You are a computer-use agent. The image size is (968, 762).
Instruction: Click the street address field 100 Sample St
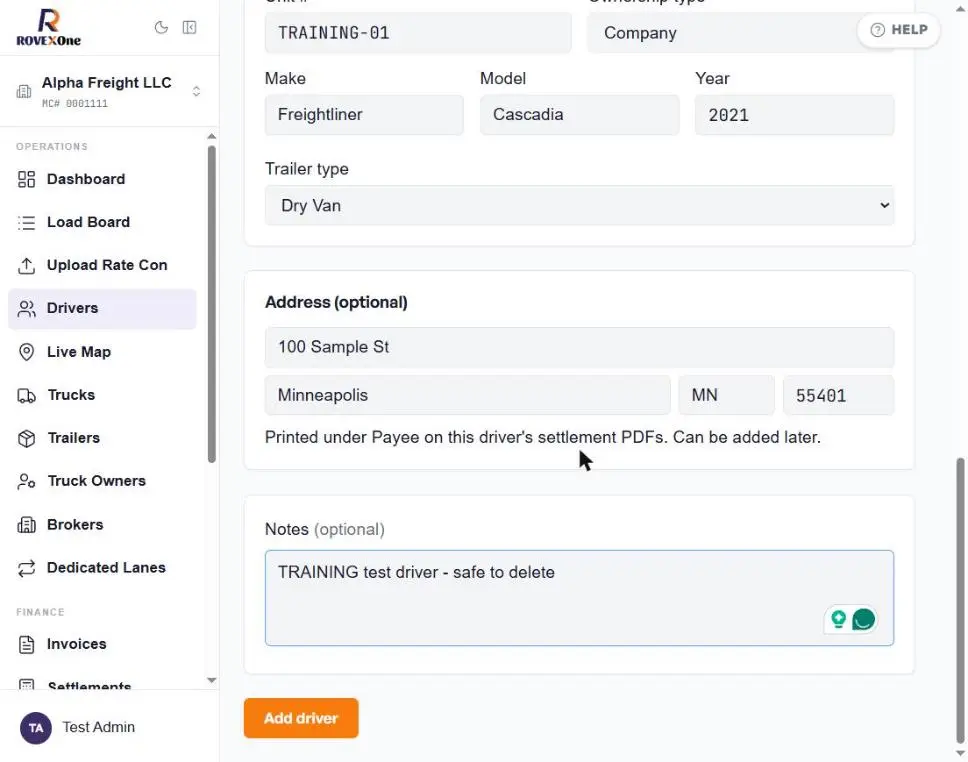point(579,348)
